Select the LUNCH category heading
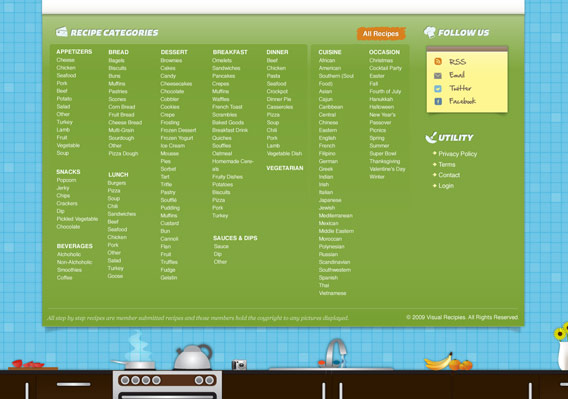 pos(118,175)
